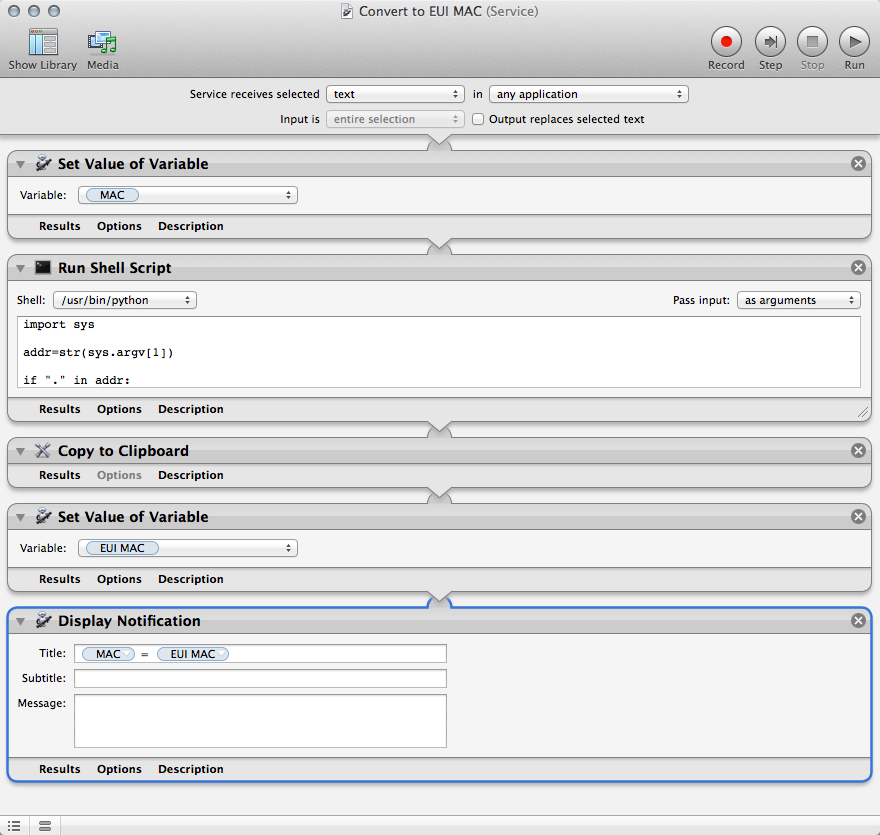The height and width of the screenshot is (835, 880).
Task: Start recording with the Record button
Action: [726, 49]
